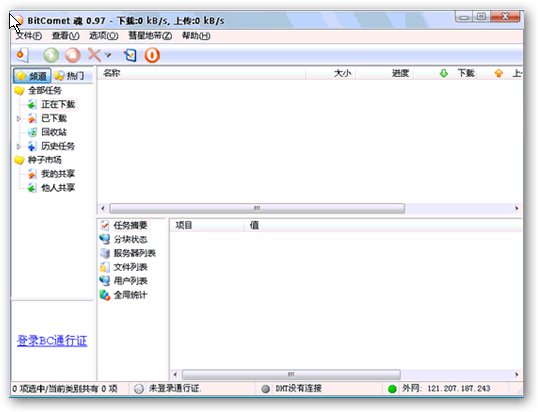Switch to the 热门 tab

point(70,76)
